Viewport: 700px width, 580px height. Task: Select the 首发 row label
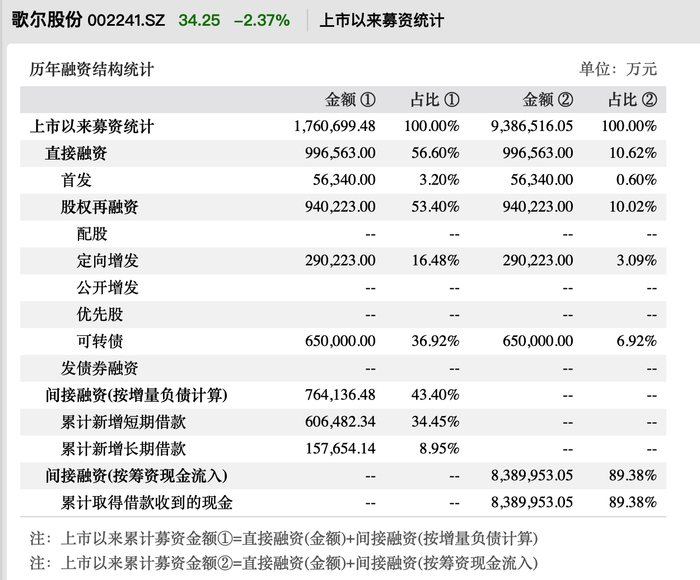[x=76, y=180]
